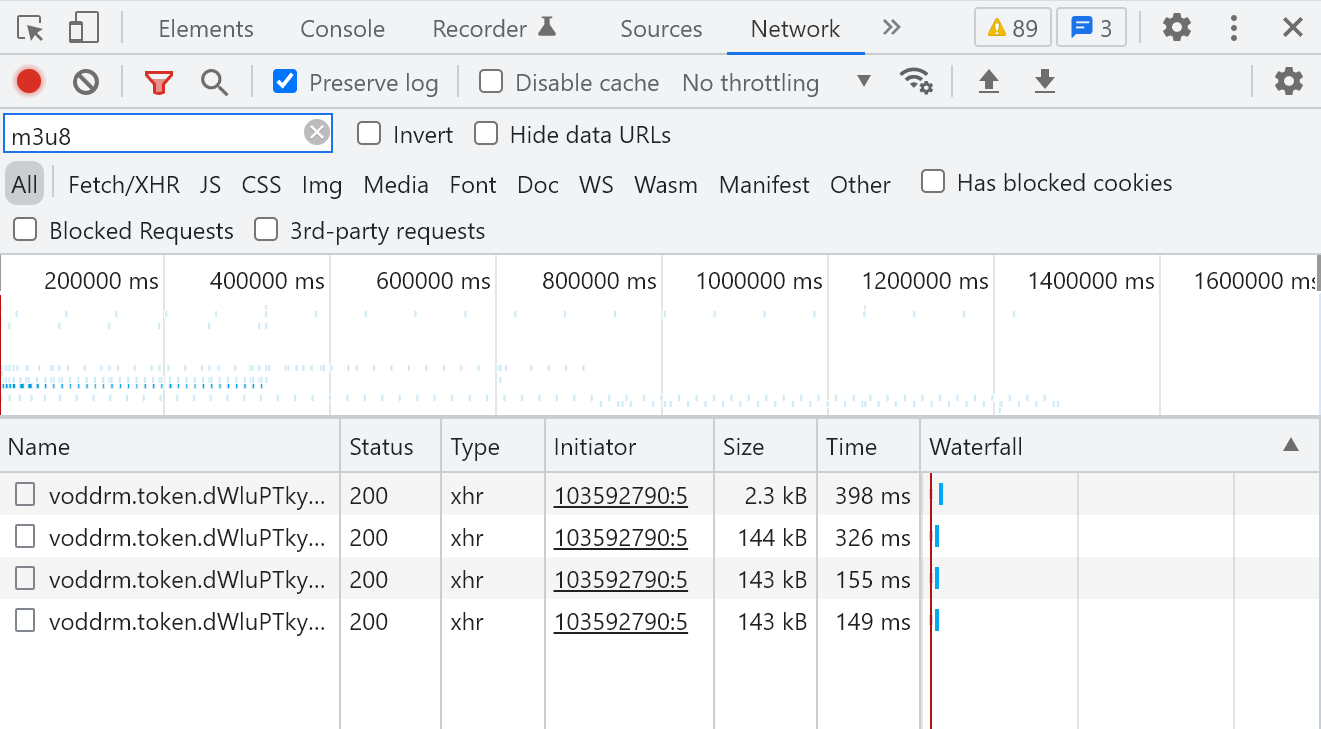1321x729 pixels.
Task: Open network conditions Wi-Fi icon
Action: point(916,81)
